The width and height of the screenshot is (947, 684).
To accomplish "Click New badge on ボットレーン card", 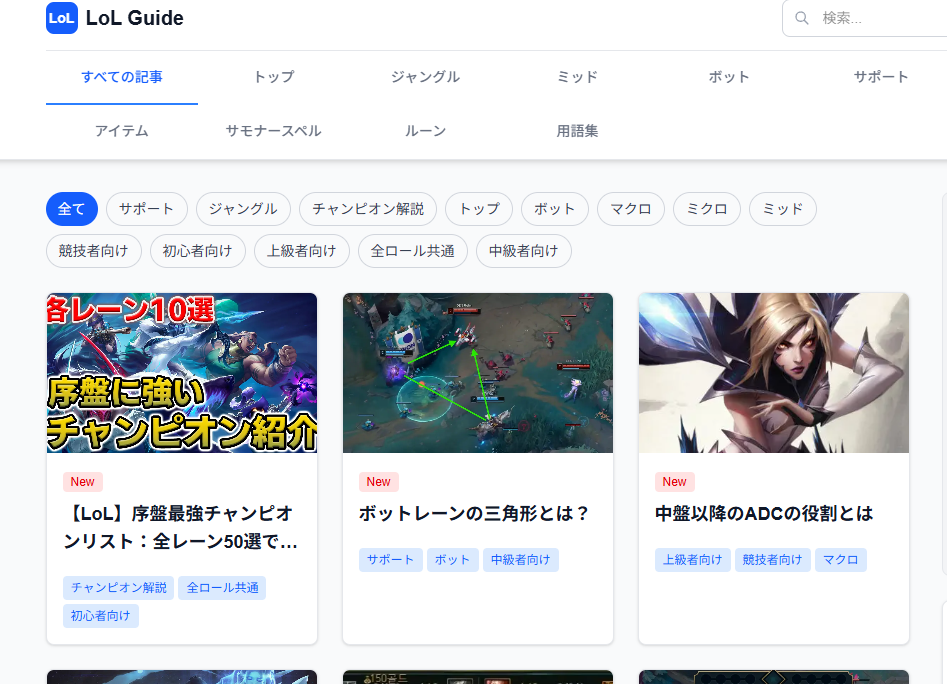I will 379,482.
